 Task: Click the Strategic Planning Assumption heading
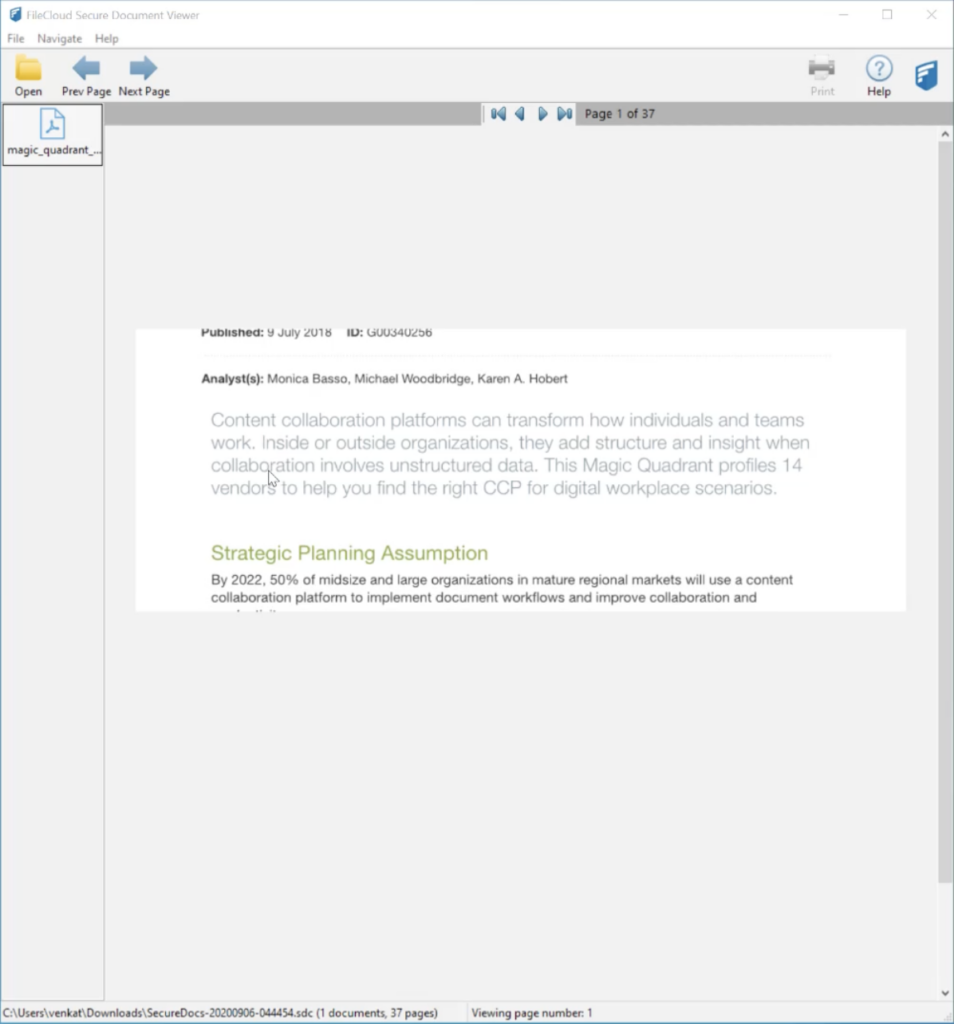[x=349, y=553]
